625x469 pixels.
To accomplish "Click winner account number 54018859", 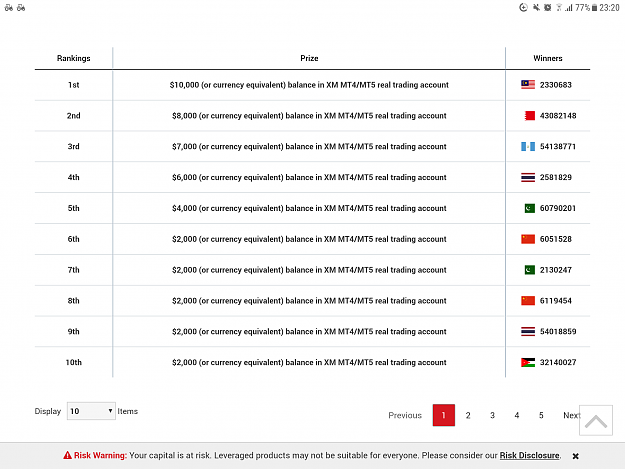I will (x=558, y=332).
